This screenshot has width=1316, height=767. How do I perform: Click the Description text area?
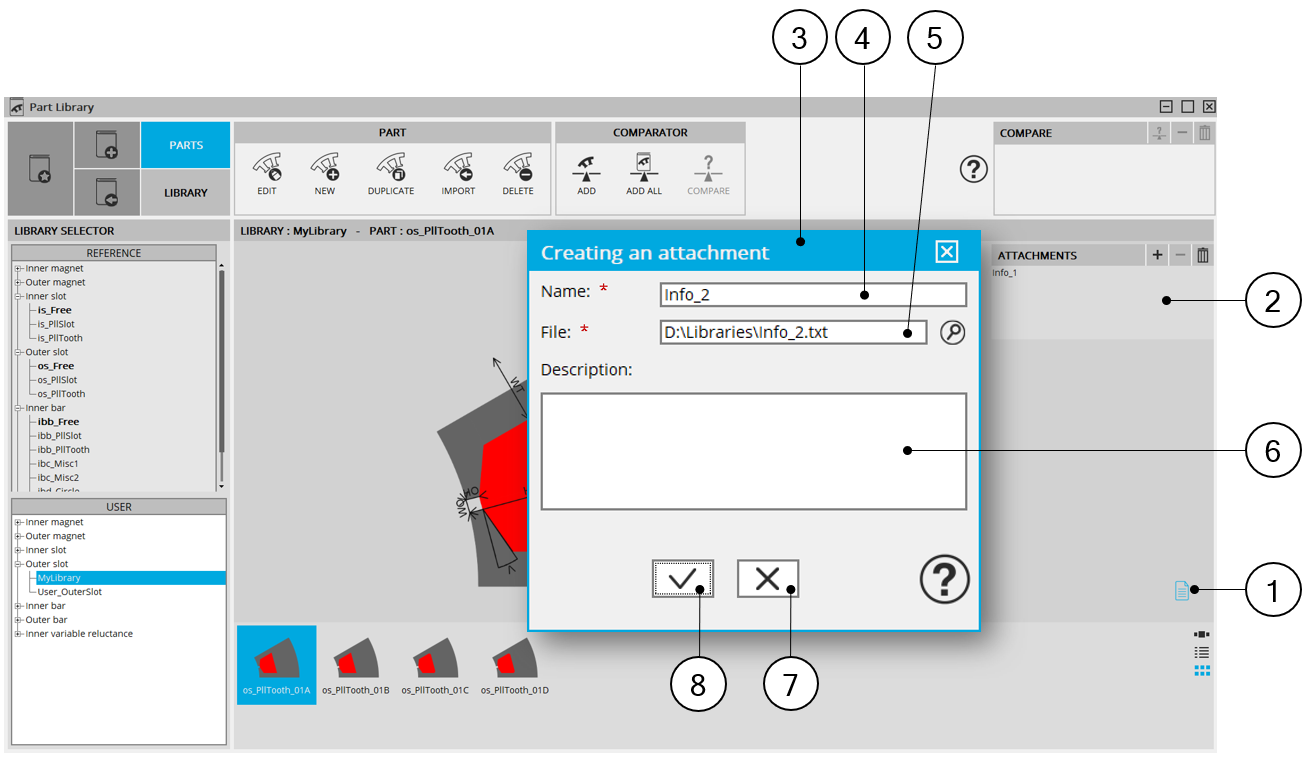click(x=753, y=451)
